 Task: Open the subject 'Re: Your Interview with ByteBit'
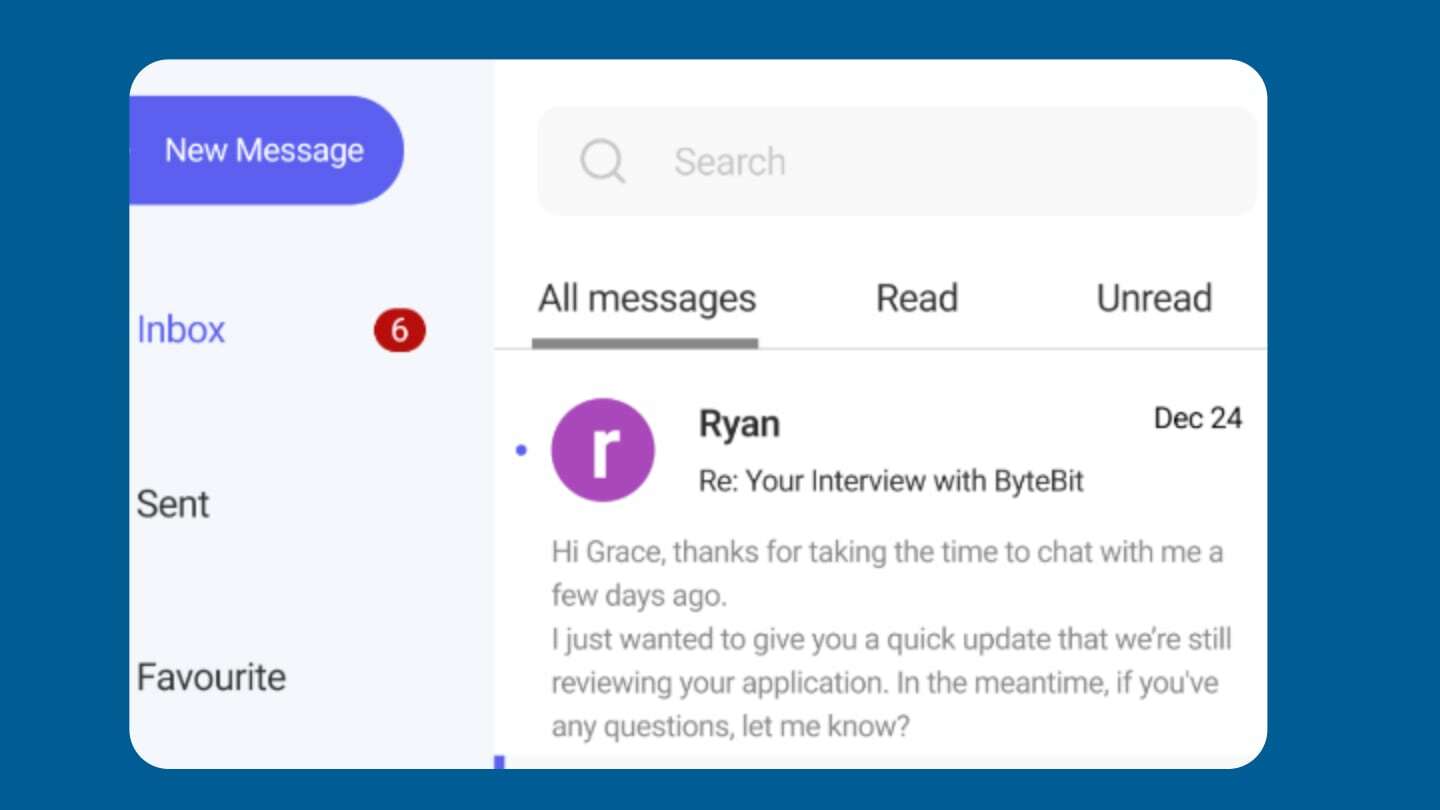(890, 481)
